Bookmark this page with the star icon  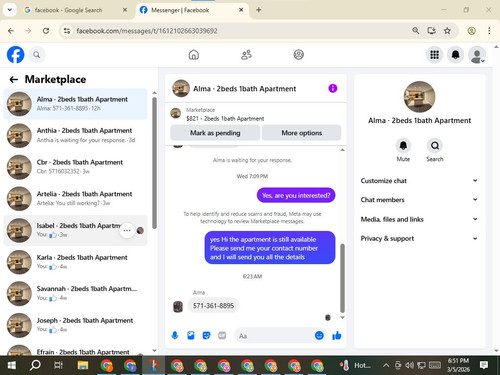[x=447, y=31]
